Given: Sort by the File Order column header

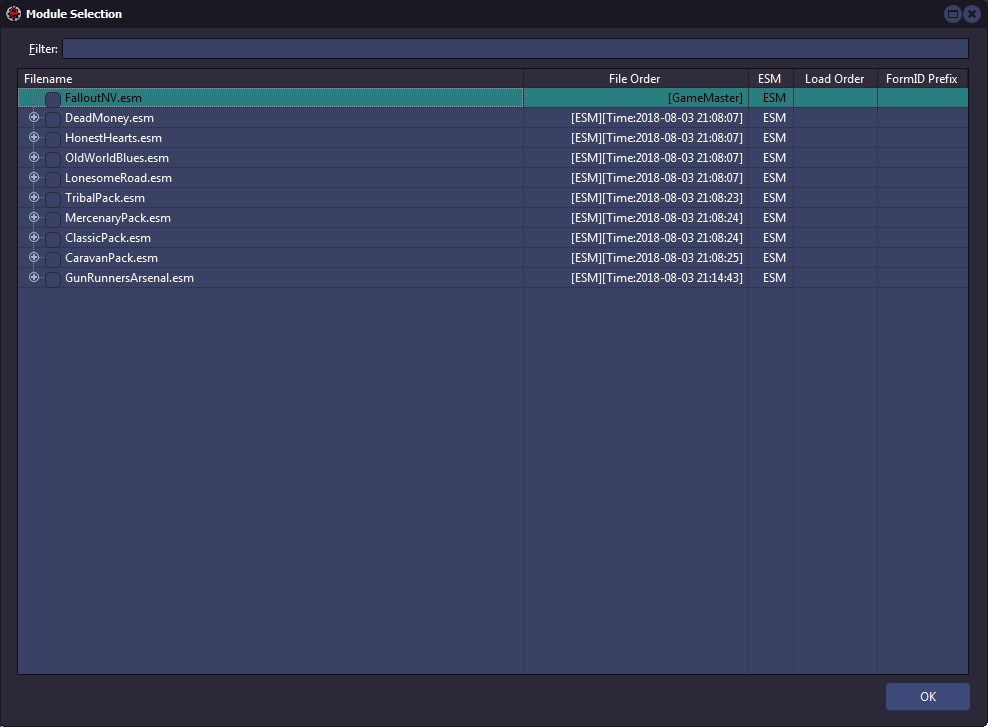Looking at the screenshot, I should (636, 79).
